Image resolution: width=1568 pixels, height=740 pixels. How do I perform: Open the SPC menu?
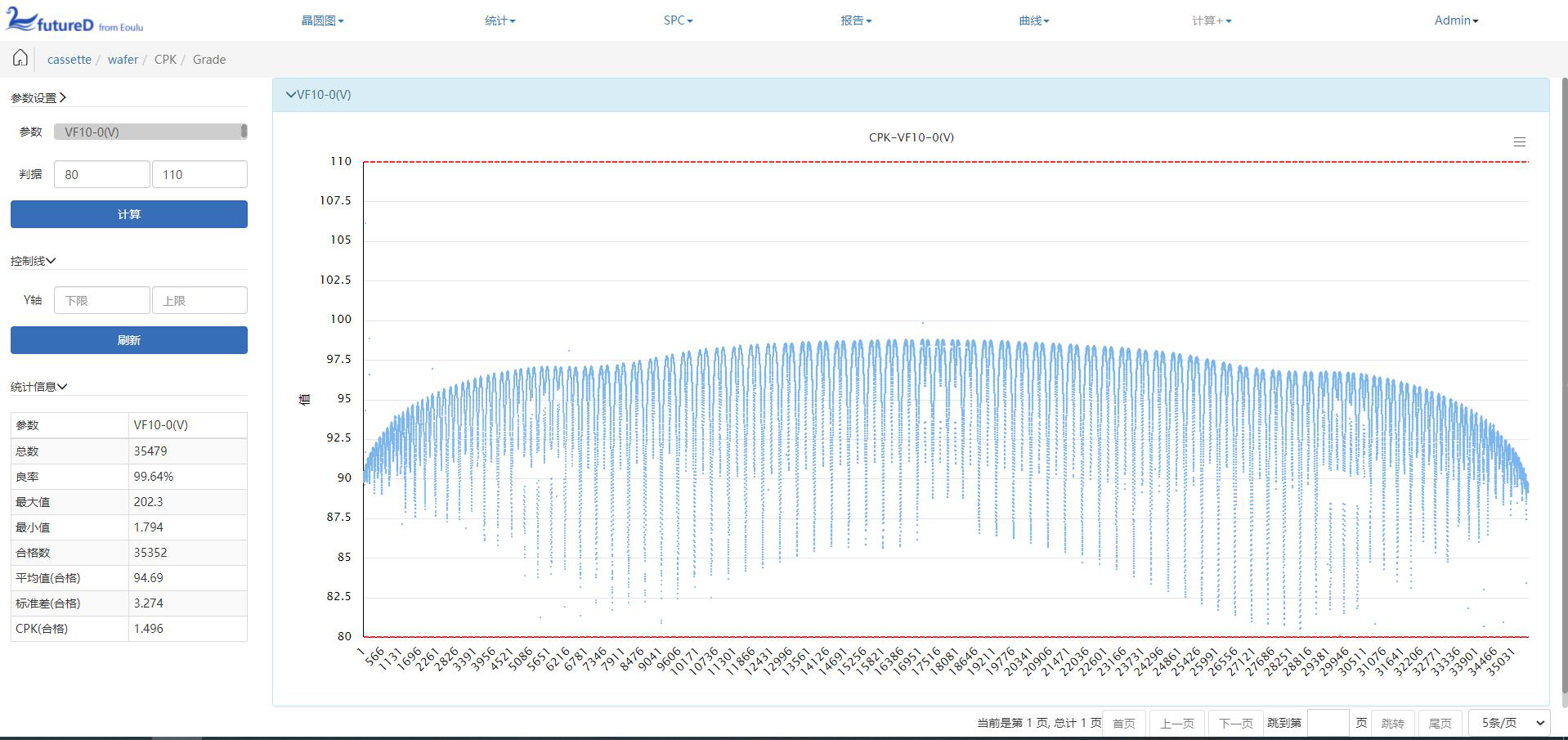pyautogui.click(x=678, y=20)
